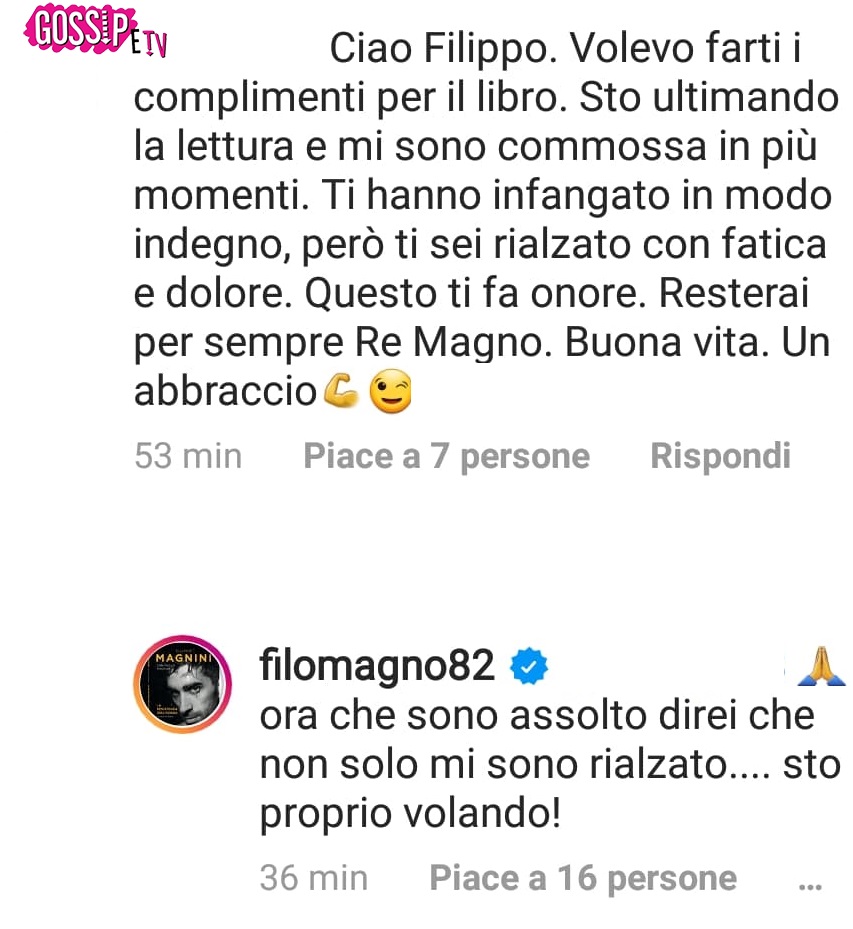The image size is (853, 929).
Task: Open the Piace a 16 persone likes list
Action: (583, 878)
